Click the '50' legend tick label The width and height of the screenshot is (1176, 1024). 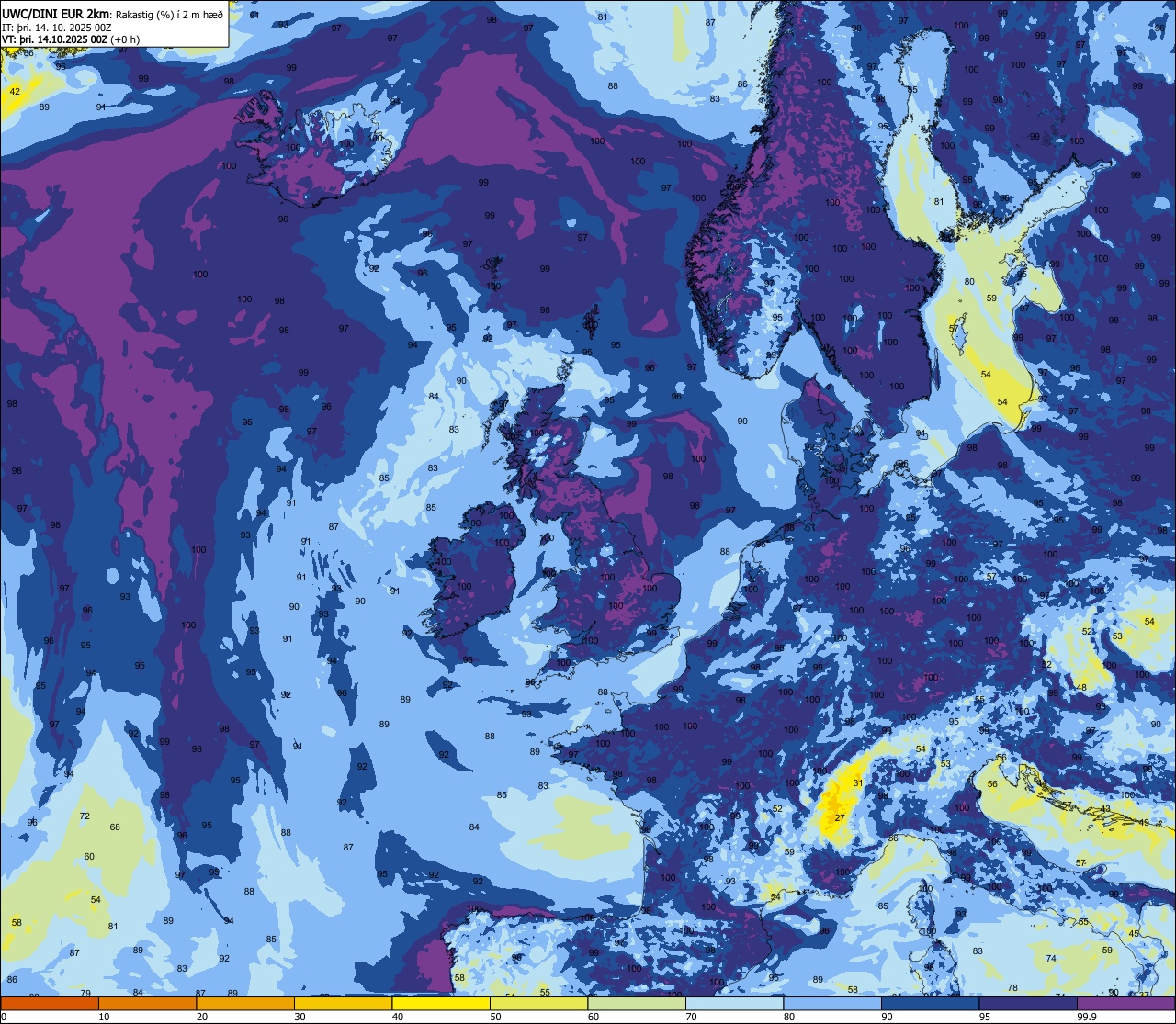pos(495,1017)
